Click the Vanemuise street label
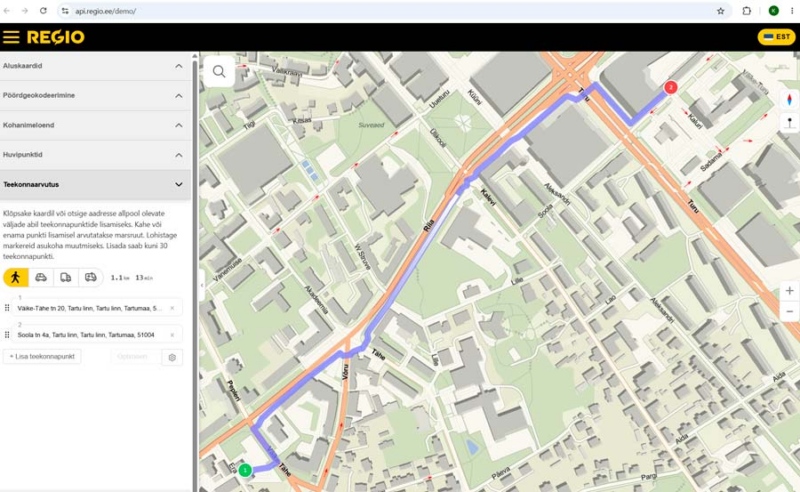Viewport: 800px width, 492px height. pyautogui.click(x=227, y=268)
